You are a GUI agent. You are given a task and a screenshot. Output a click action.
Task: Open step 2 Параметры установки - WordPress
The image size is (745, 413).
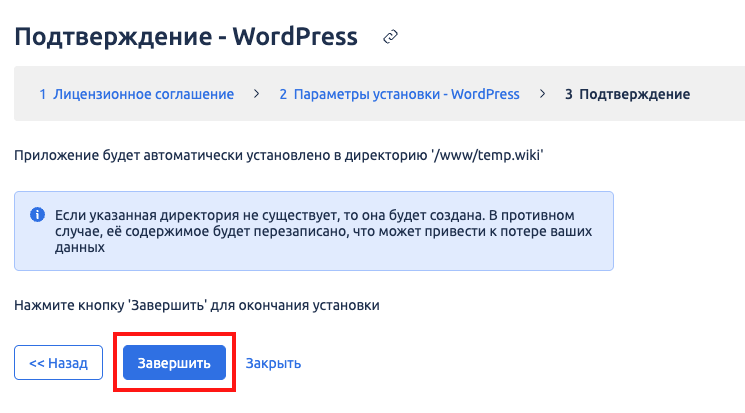[399, 94]
